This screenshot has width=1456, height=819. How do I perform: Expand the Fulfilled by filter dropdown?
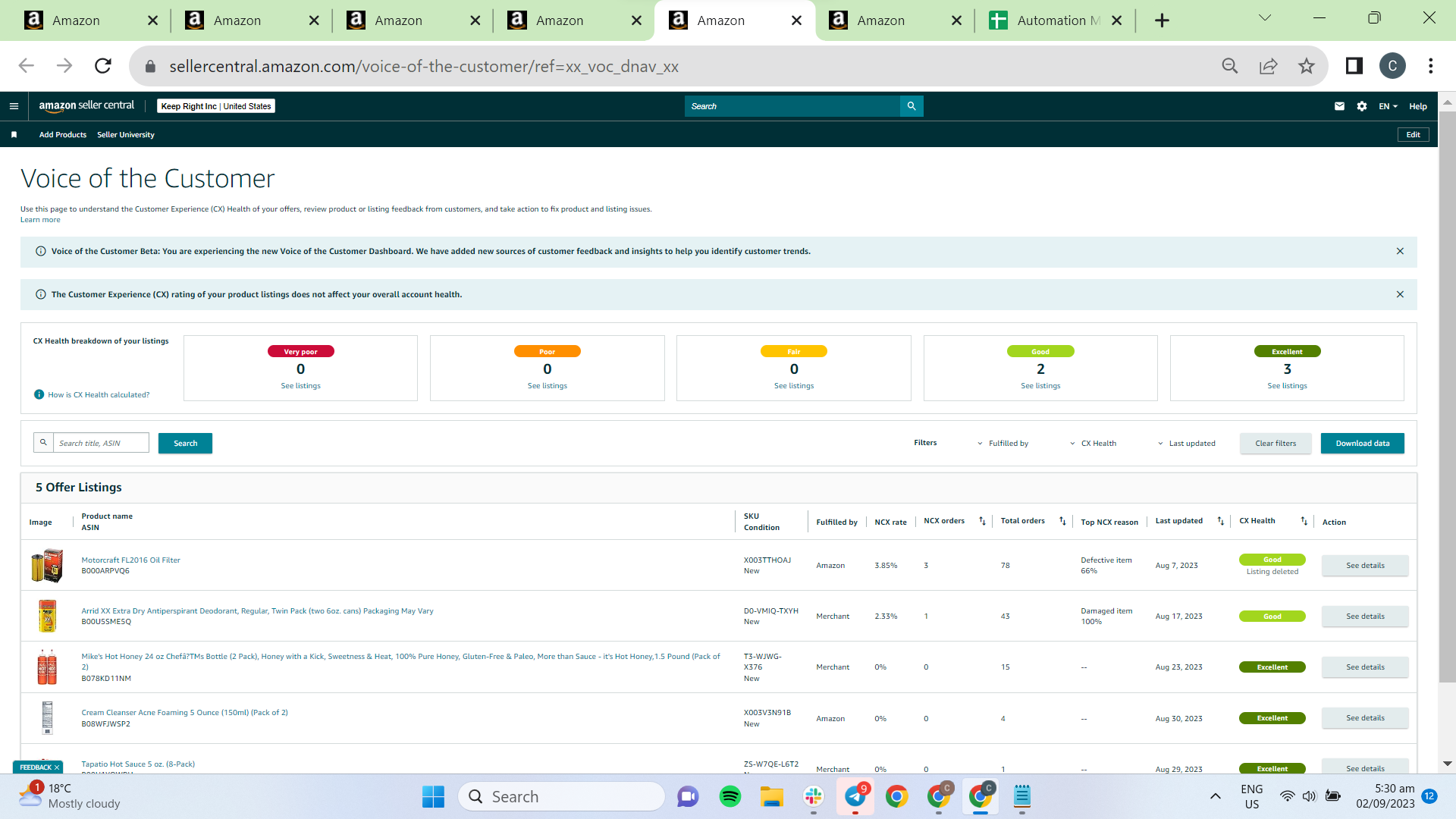pos(1003,444)
